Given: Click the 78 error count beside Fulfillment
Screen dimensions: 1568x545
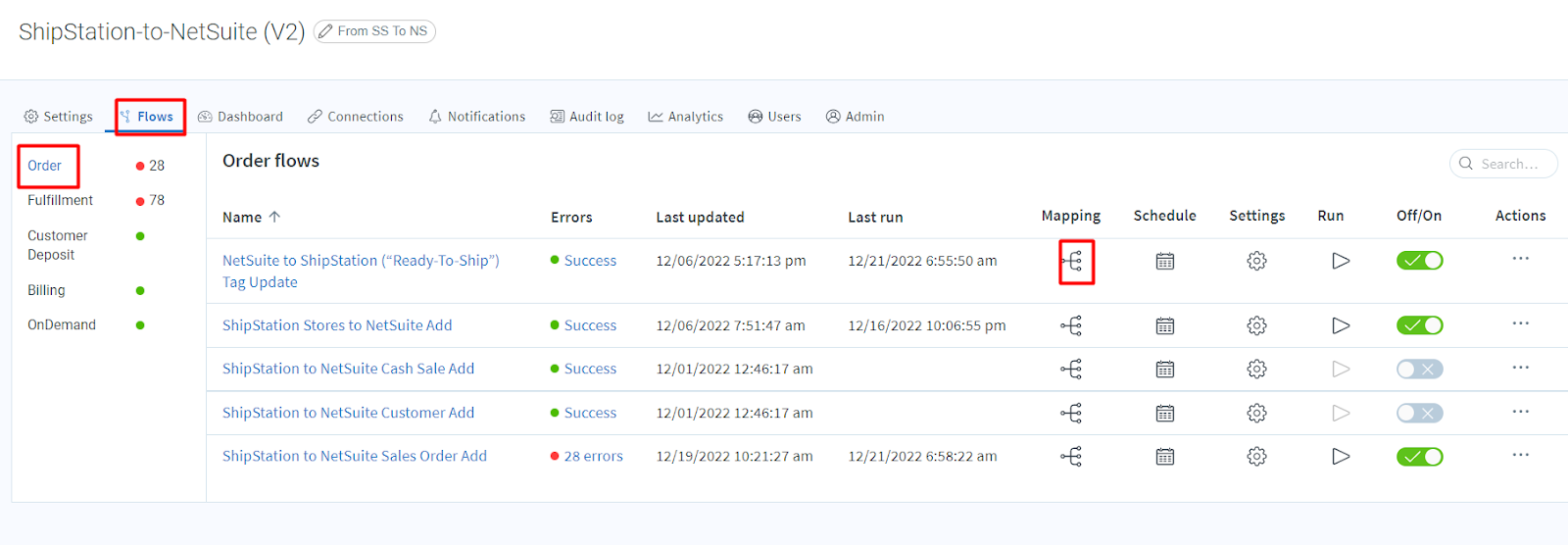Looking at the screenshot, I should [157, 200].
